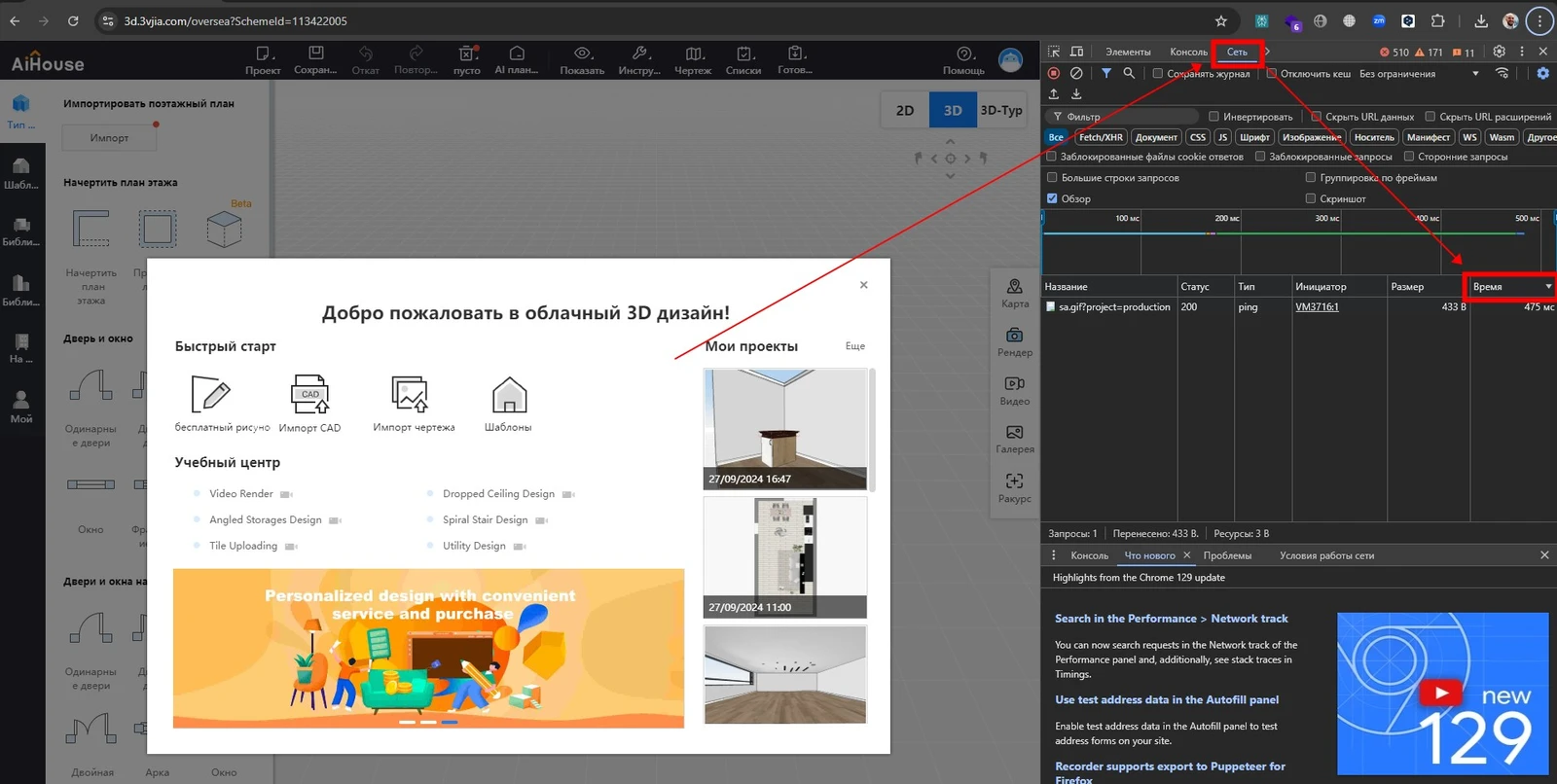This screenshot has width=1557, height=784.
Task: Open the Рендер camera tool
Action: [1014, 336]
